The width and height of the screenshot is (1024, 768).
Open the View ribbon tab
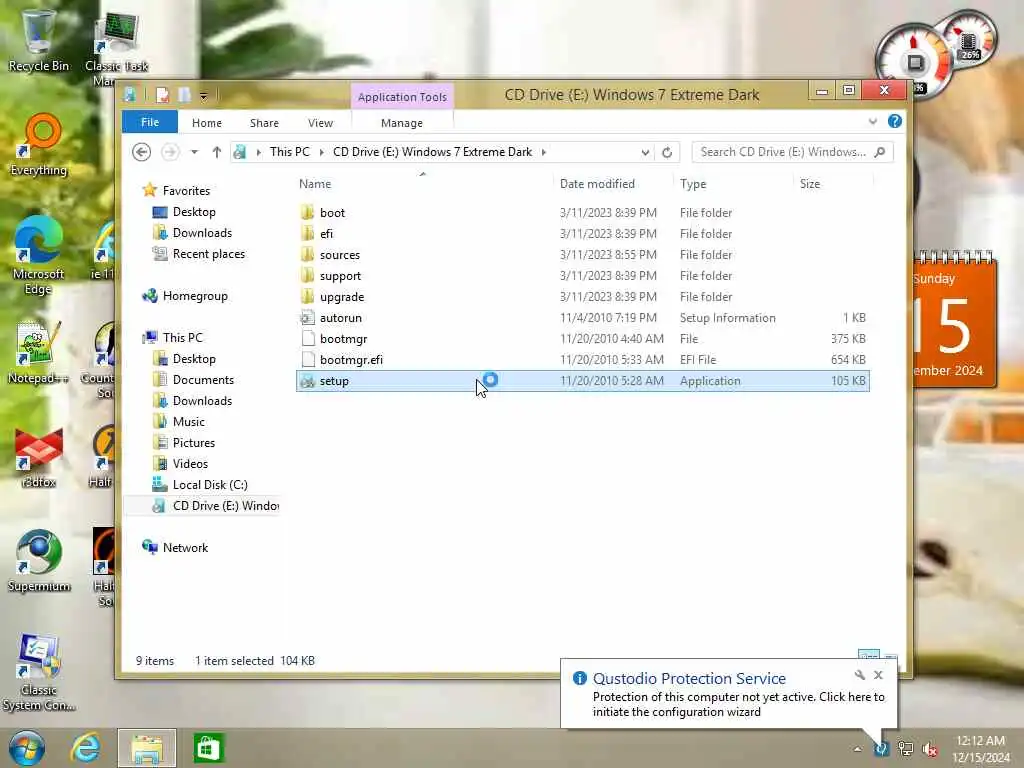[x=321, y=123]
